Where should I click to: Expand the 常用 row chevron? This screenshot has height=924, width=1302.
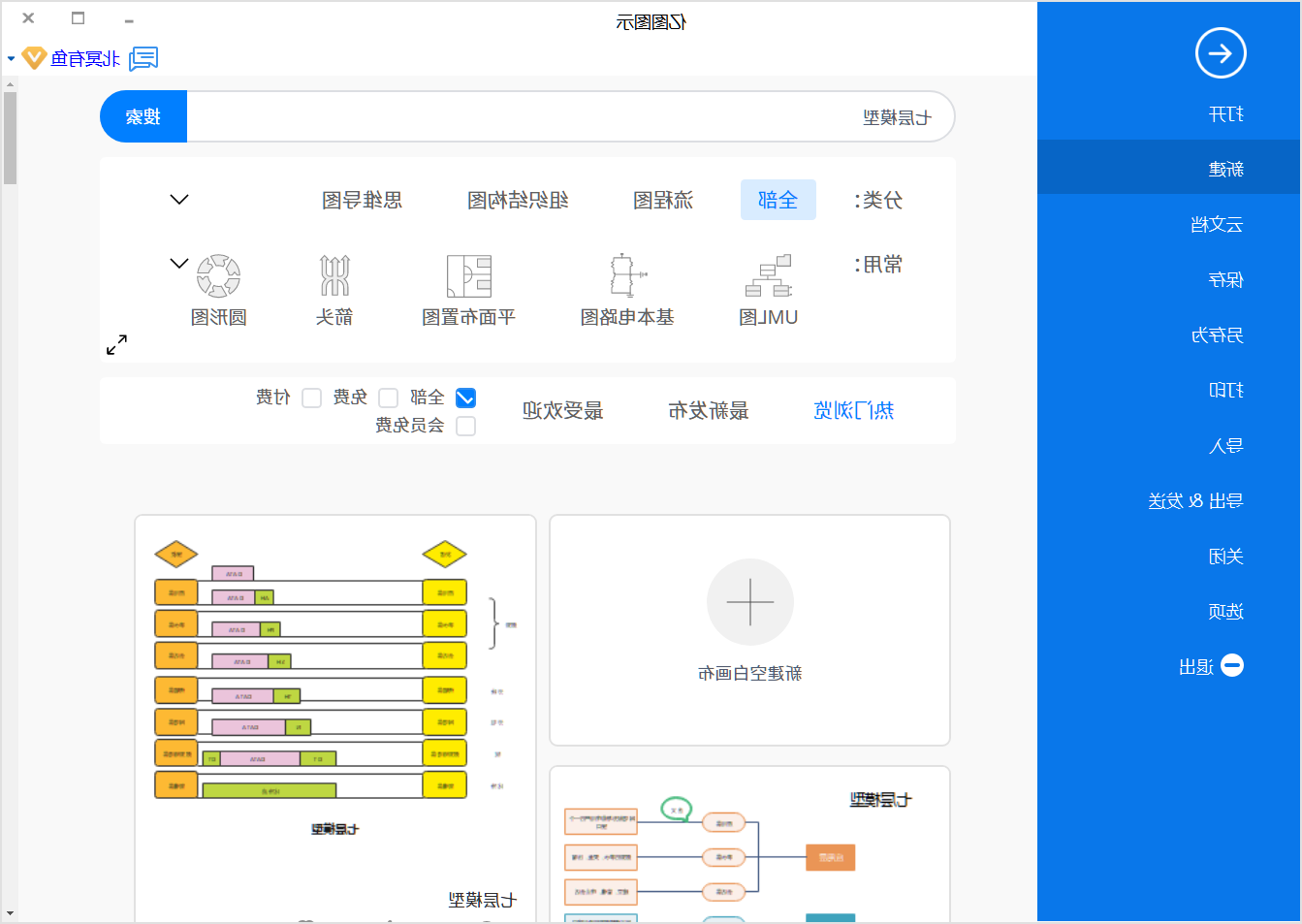179,263
